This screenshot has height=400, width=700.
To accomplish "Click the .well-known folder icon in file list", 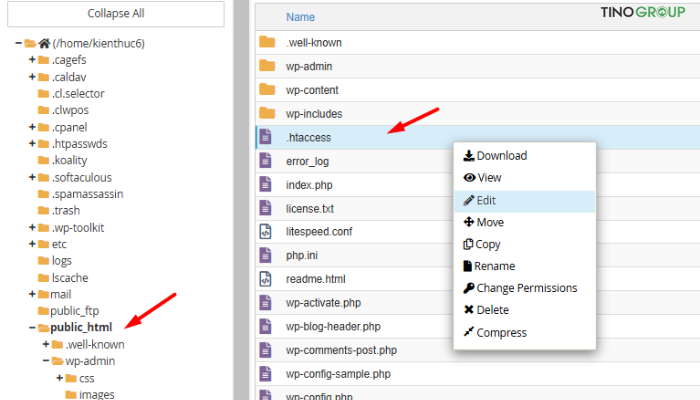I will [x=267, y=42].
